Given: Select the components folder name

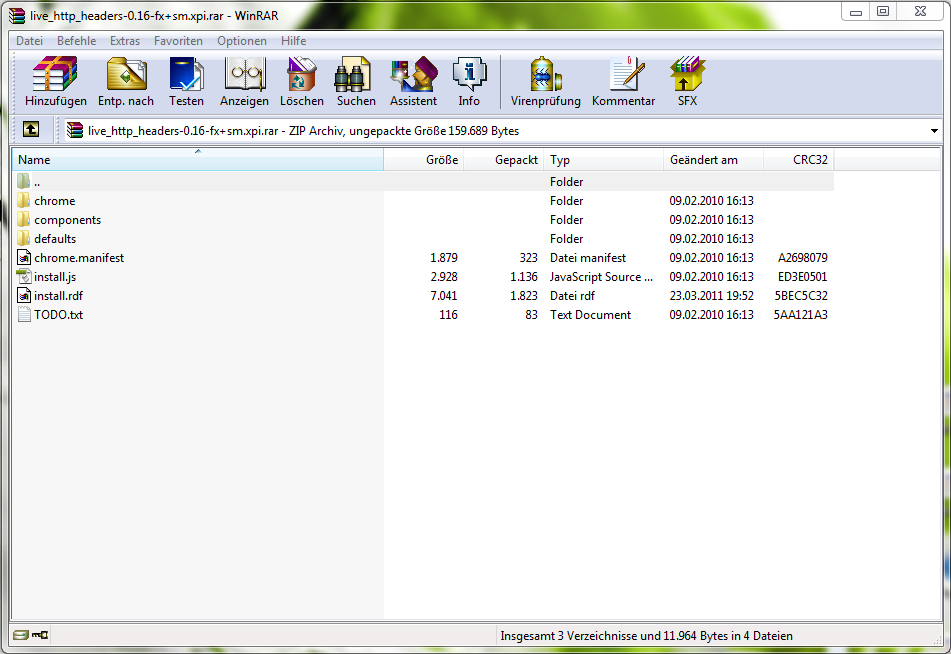Looking at the screenshot, I should [x=67, y=220].
